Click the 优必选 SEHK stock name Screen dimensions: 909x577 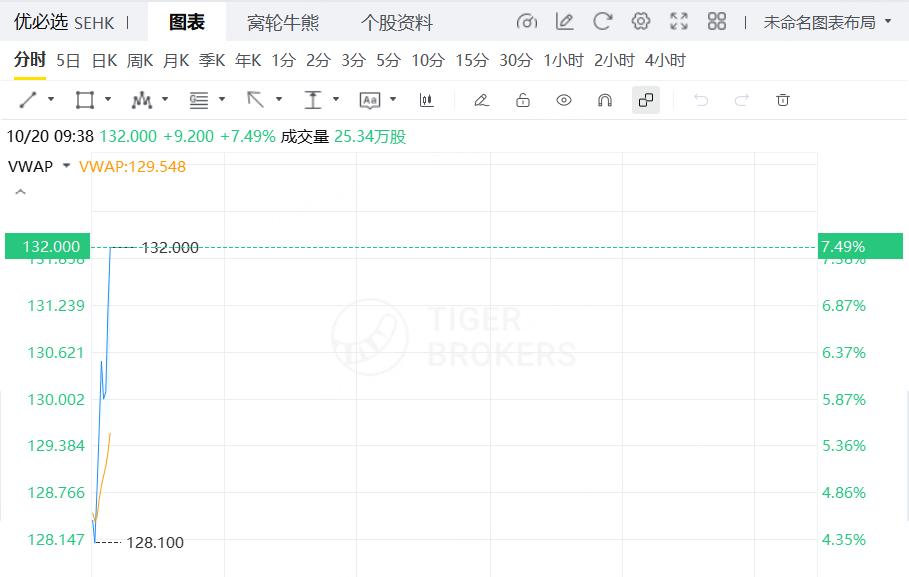pos(64,22)
